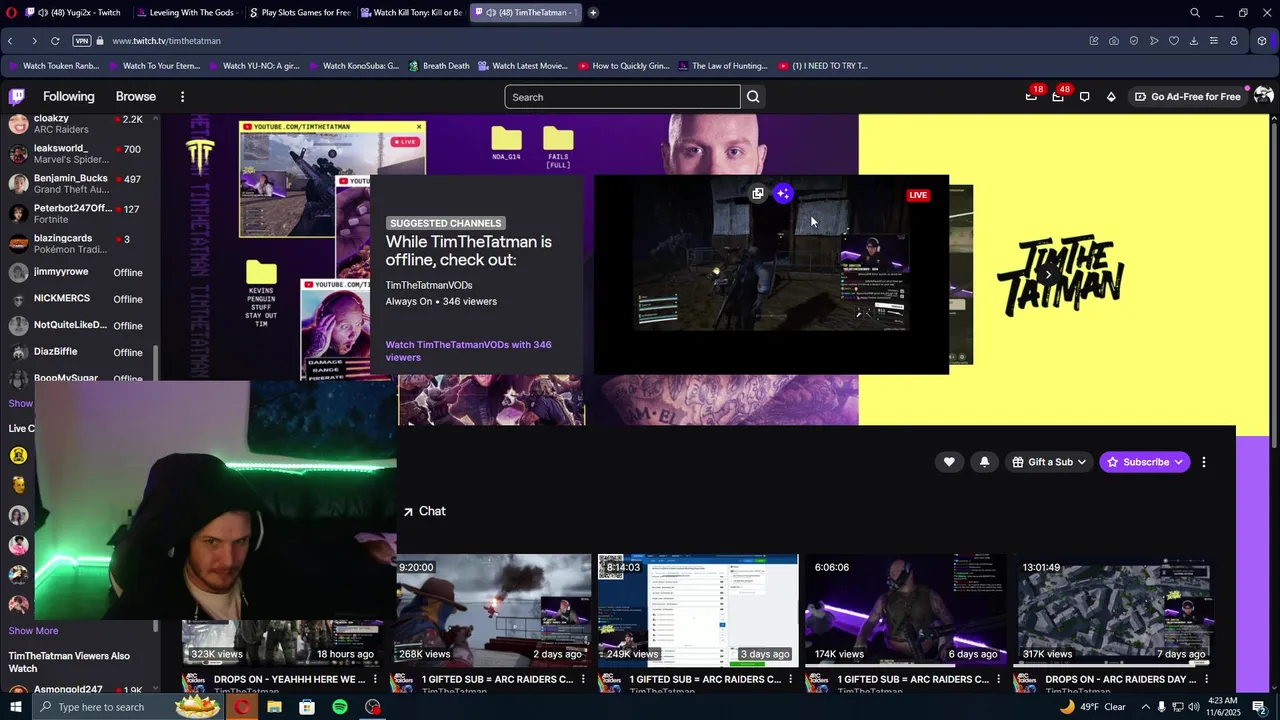Open Prime Loot crown icon with 18 badge

(x=1031, y=97)
